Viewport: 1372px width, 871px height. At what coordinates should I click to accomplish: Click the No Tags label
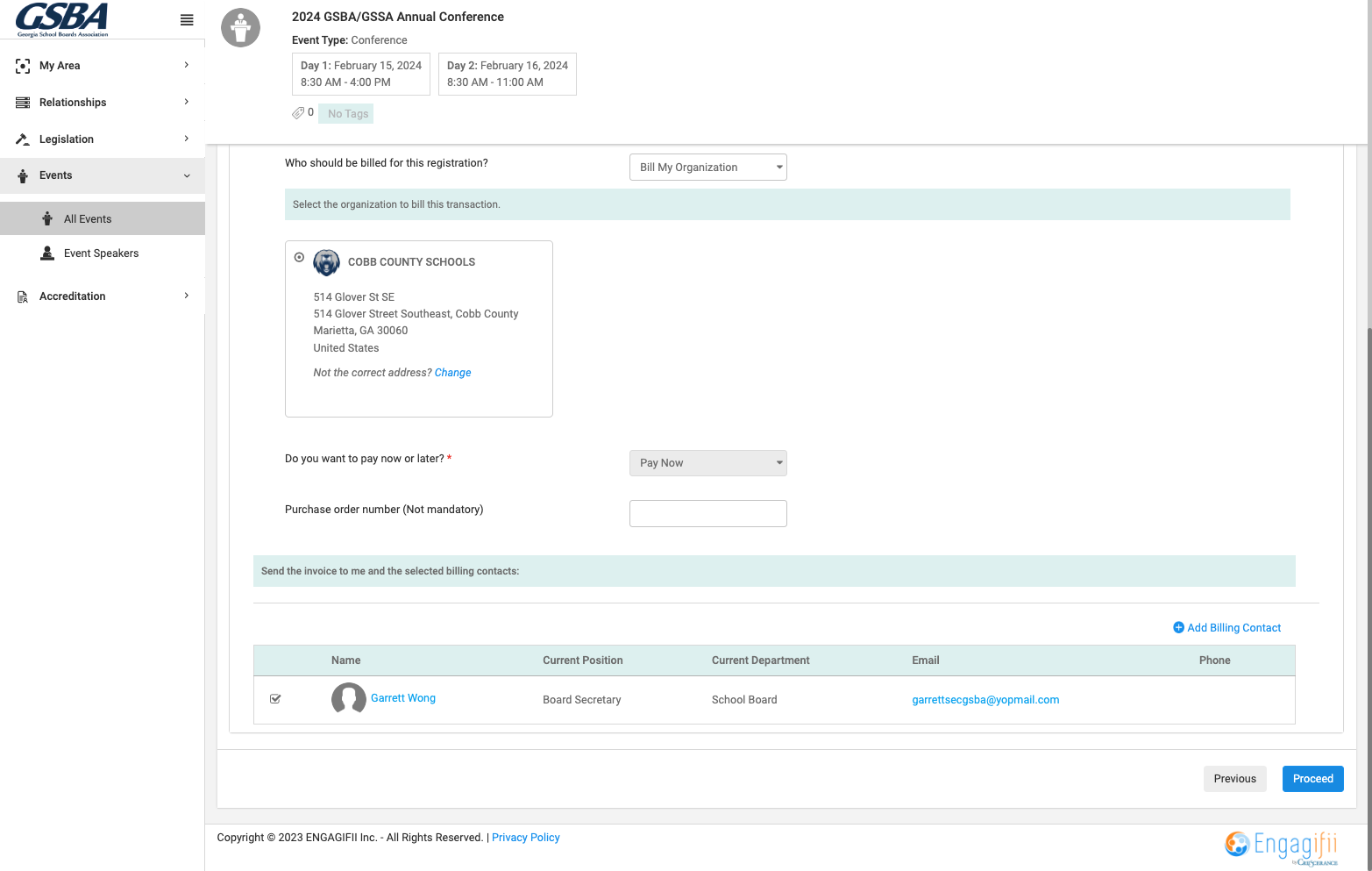(346, 114)
